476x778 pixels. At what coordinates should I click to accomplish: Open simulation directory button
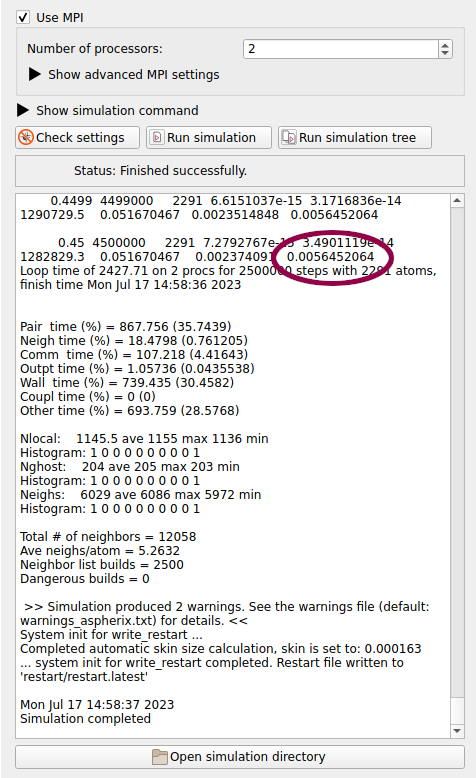(x=240, y=757)
